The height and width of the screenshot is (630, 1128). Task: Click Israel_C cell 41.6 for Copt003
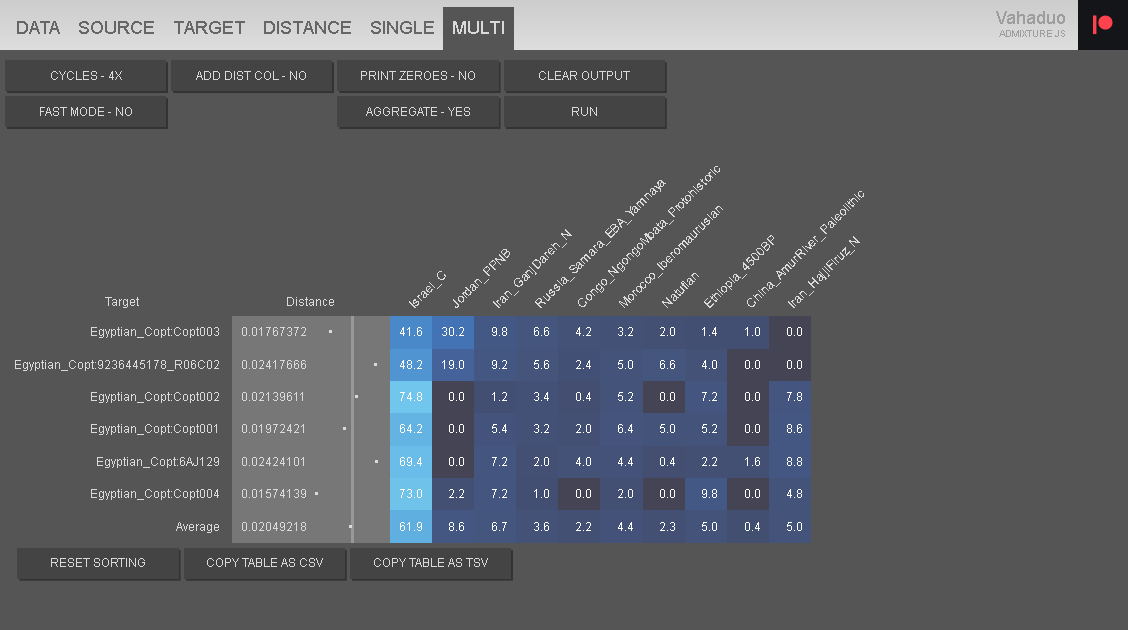(x=411, y=332)
